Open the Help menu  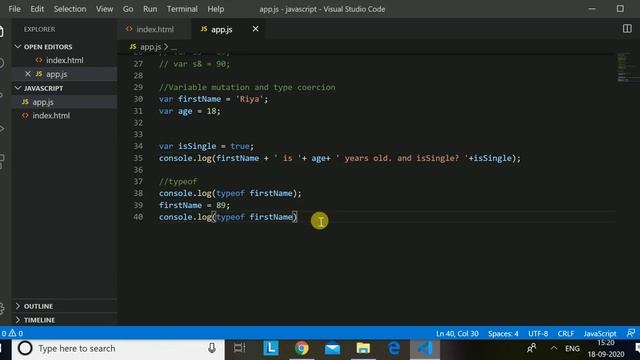[x=216, y=9]
